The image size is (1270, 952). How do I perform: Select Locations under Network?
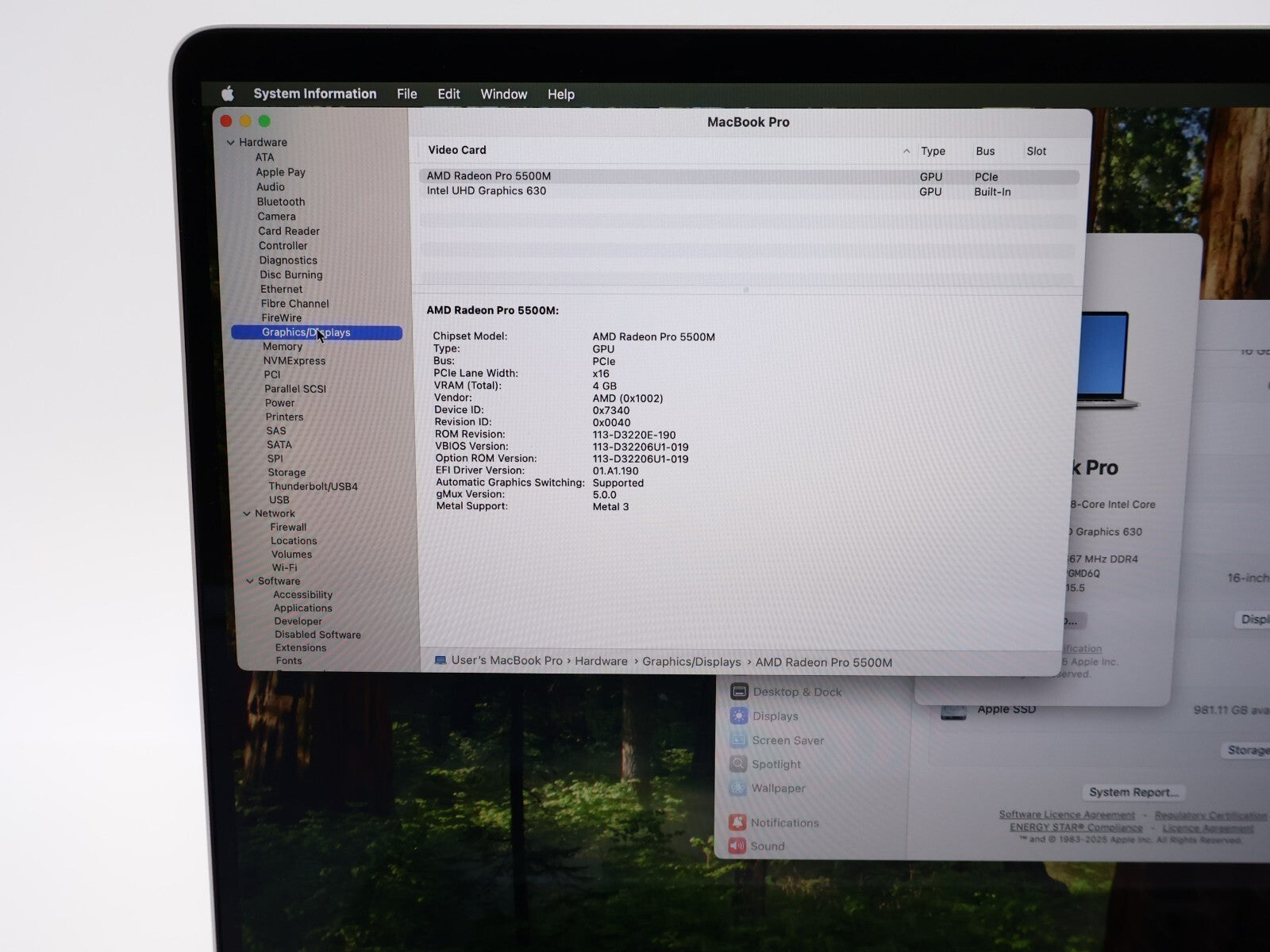[x=294, y=540]
